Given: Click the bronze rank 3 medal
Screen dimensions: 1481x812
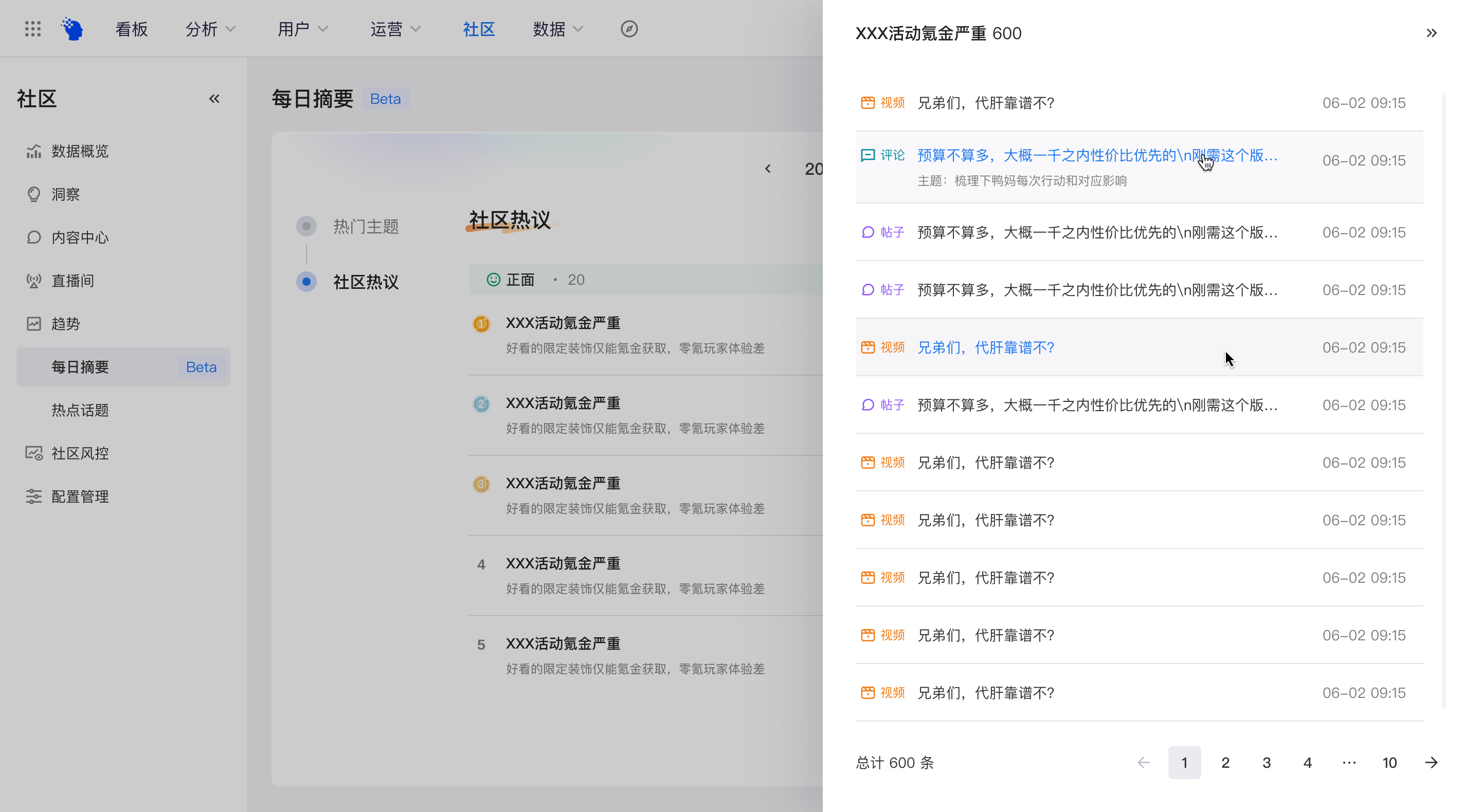Looking at the screenshot, I should [x=481, y=485].
